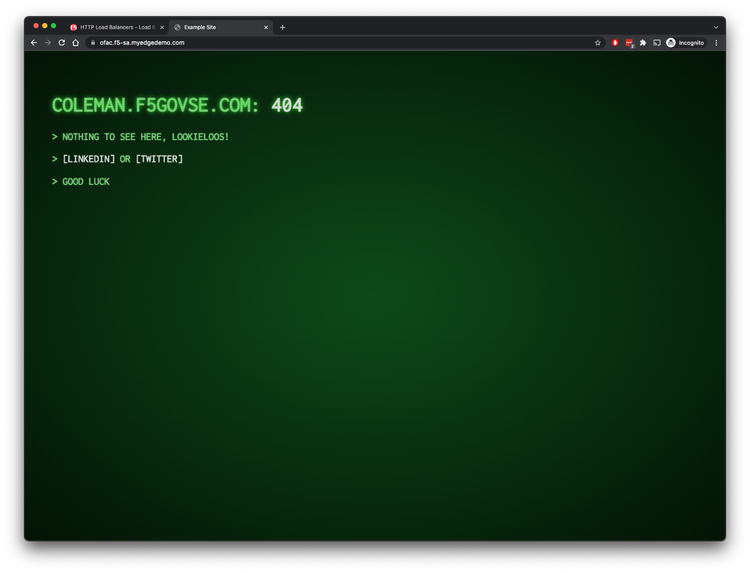
Task: Click the address bar URL field
Action: tap(344, 43)
